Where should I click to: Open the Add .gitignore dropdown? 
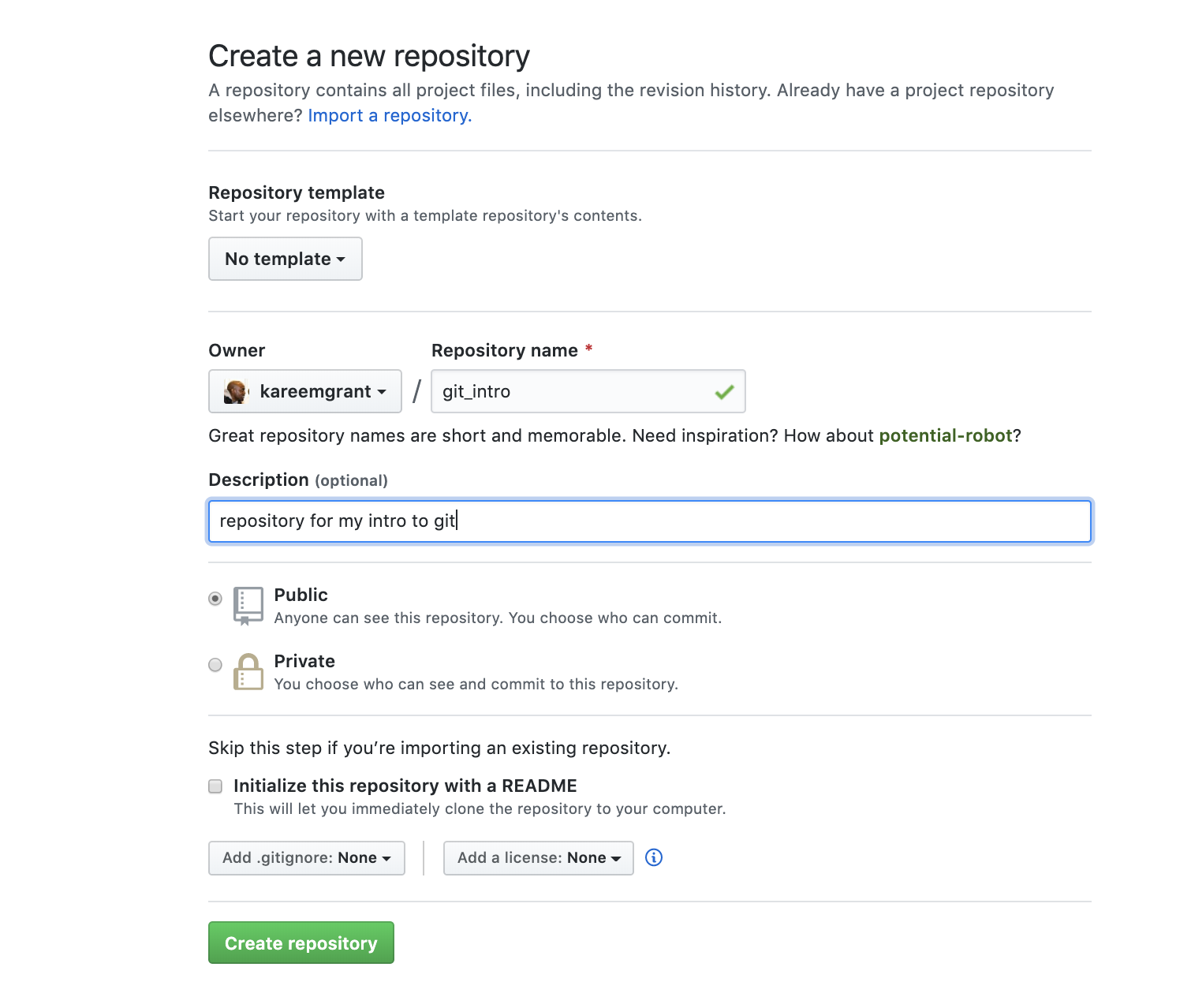[307, 858]
